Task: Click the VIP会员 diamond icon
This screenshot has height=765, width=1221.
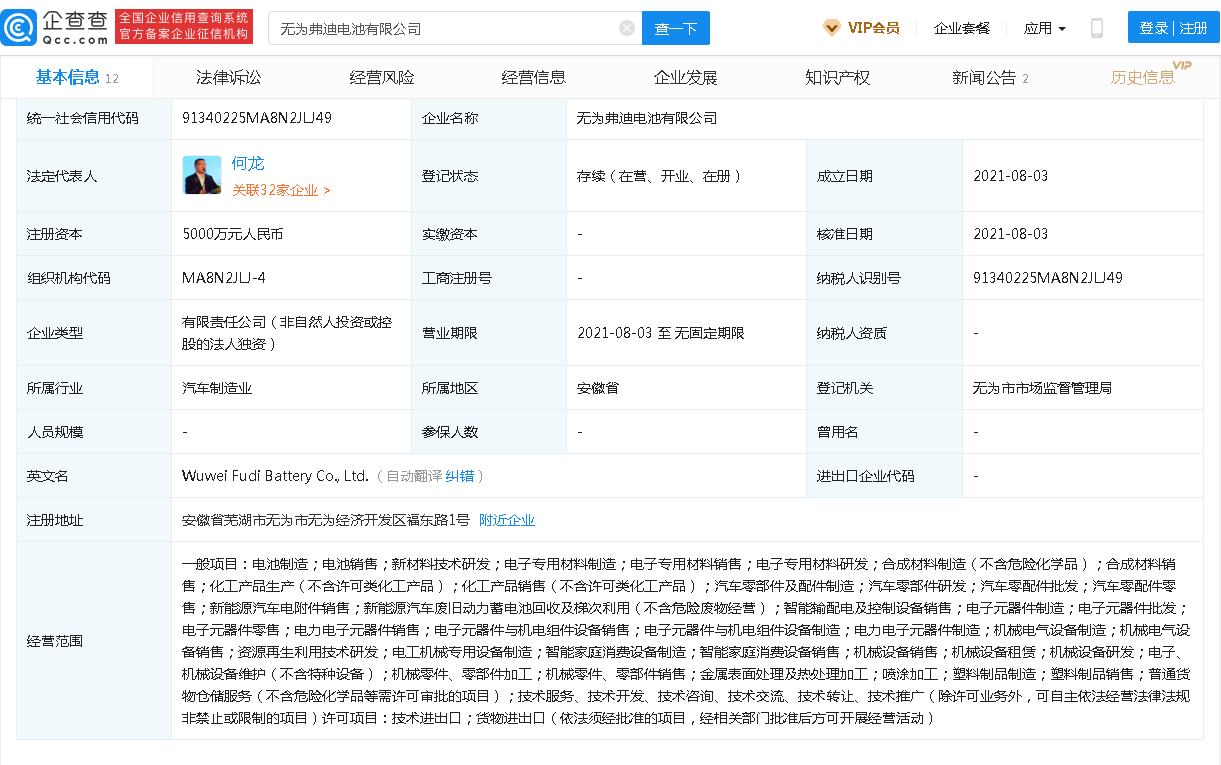Action: 831,28
